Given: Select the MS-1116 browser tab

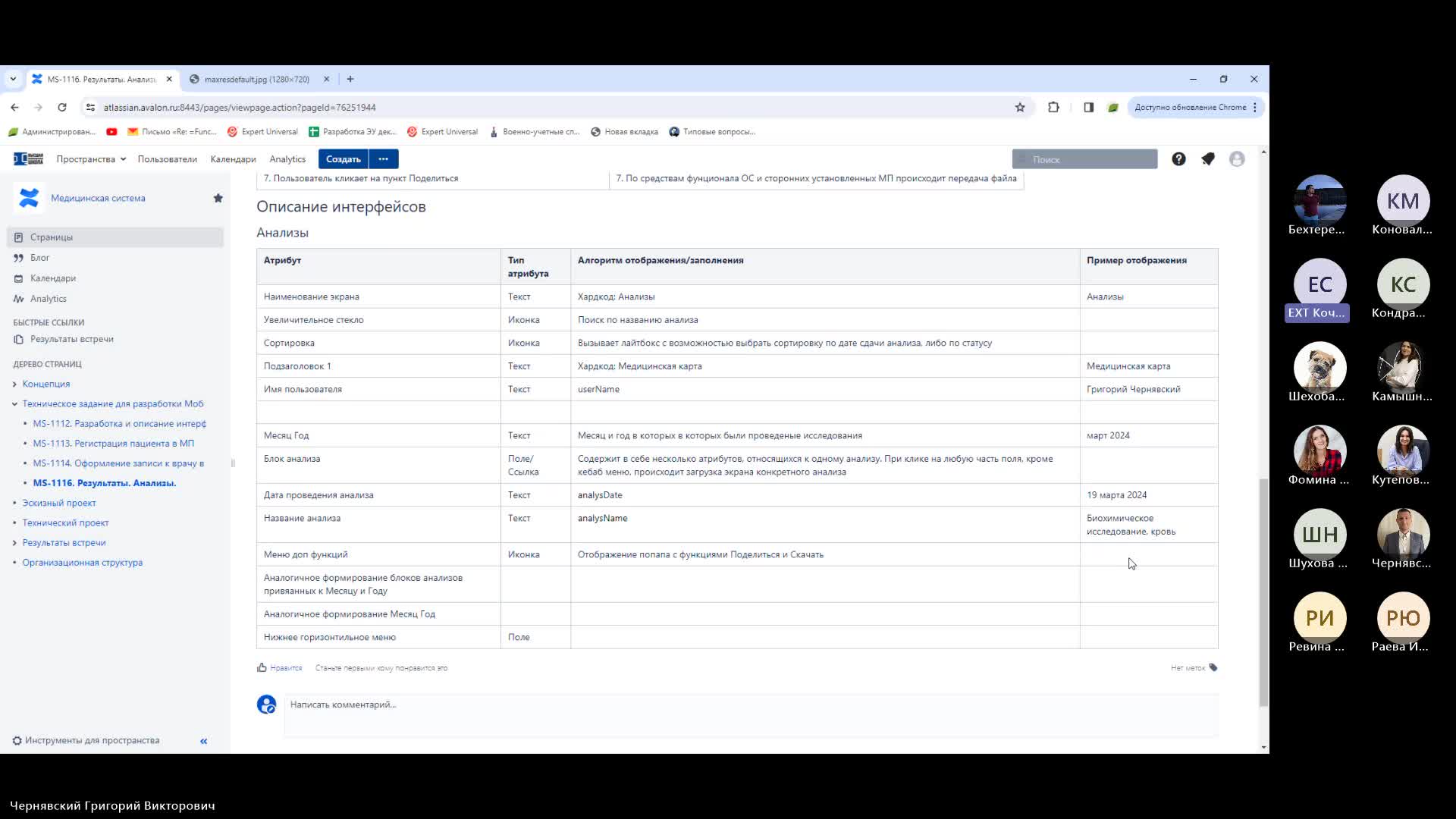Looking at the screenshot, I should point(101,79).
